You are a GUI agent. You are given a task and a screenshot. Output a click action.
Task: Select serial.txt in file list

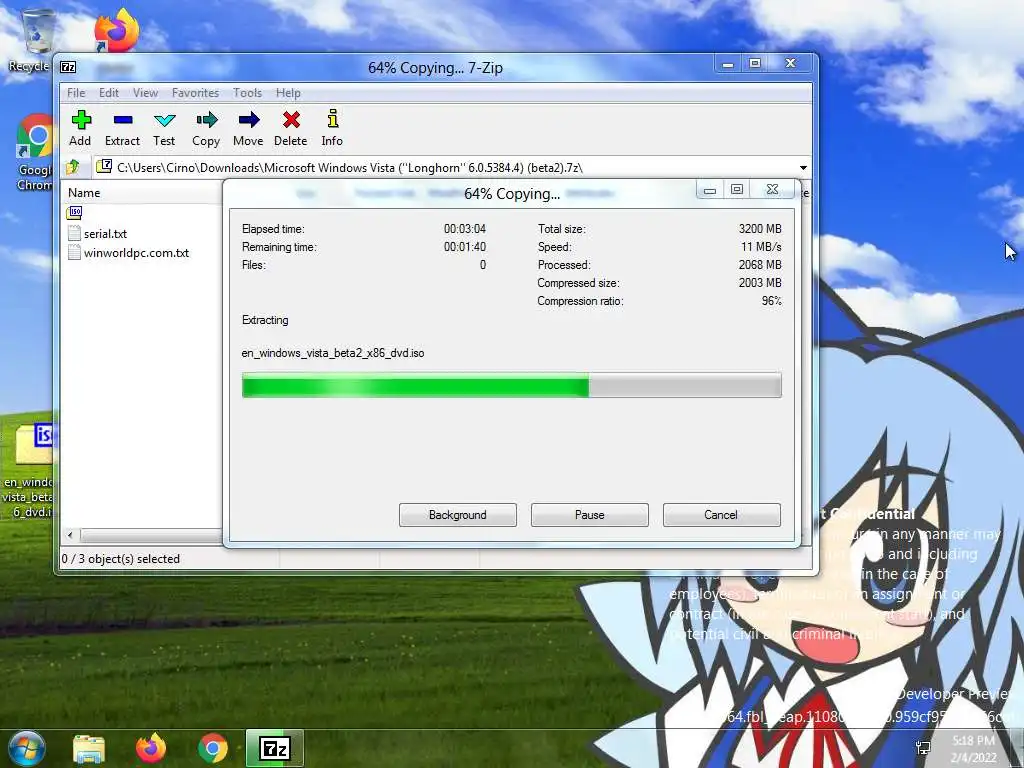point(105,234)
